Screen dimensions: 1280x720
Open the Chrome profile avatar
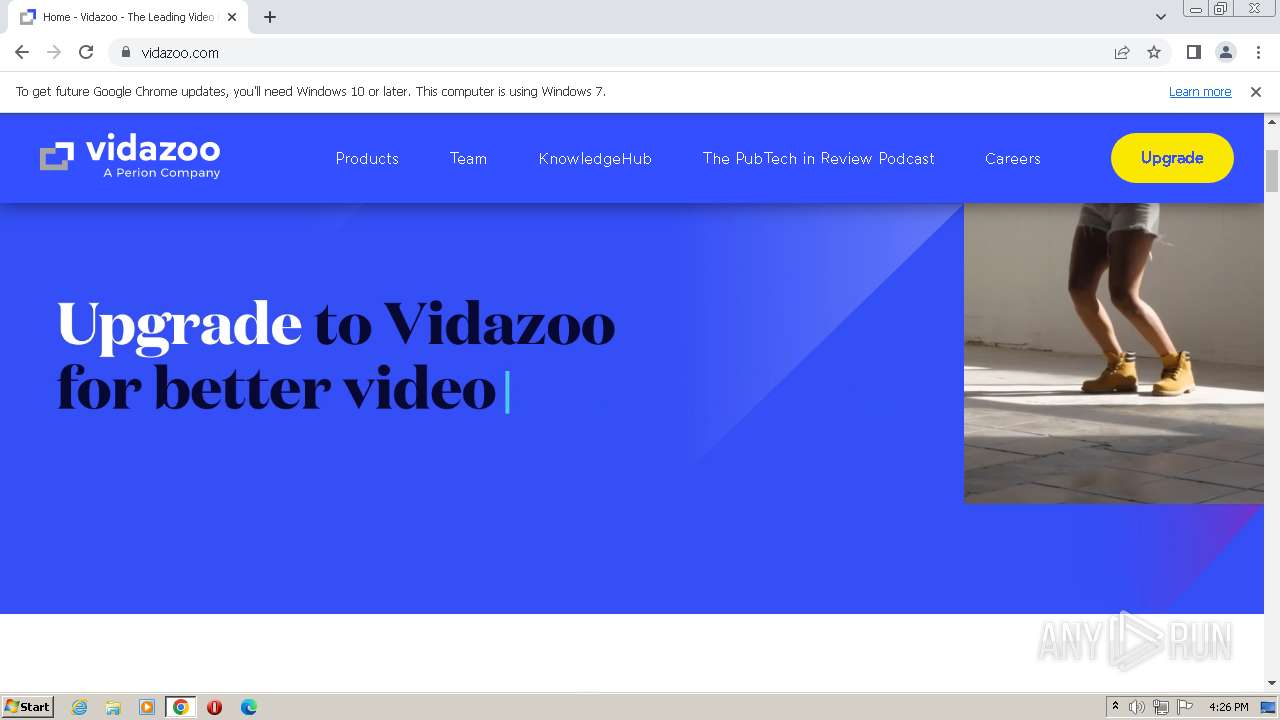click(x=1225, y=52)
